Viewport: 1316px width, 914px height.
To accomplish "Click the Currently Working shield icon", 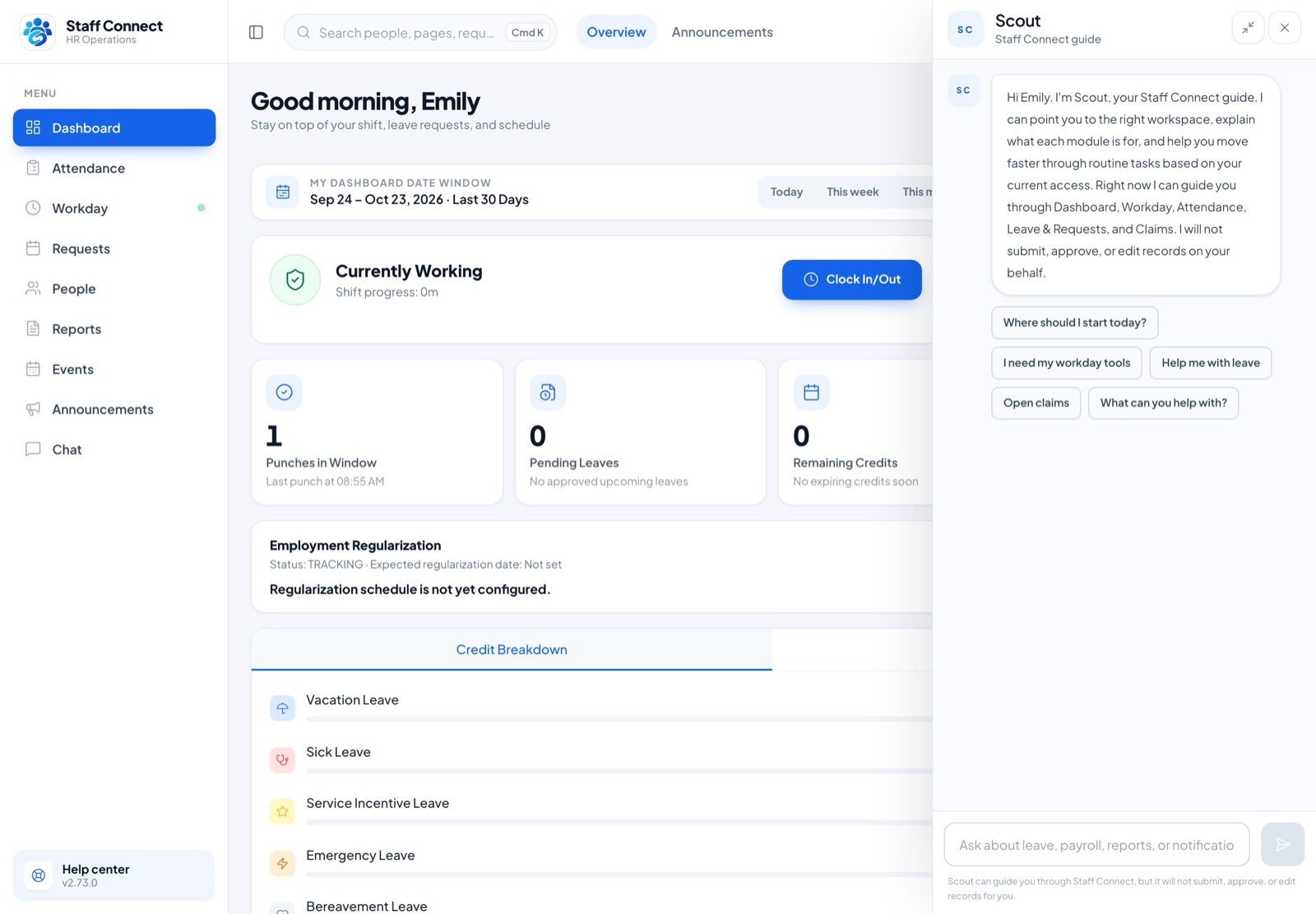I will click(x=295, y=280).
